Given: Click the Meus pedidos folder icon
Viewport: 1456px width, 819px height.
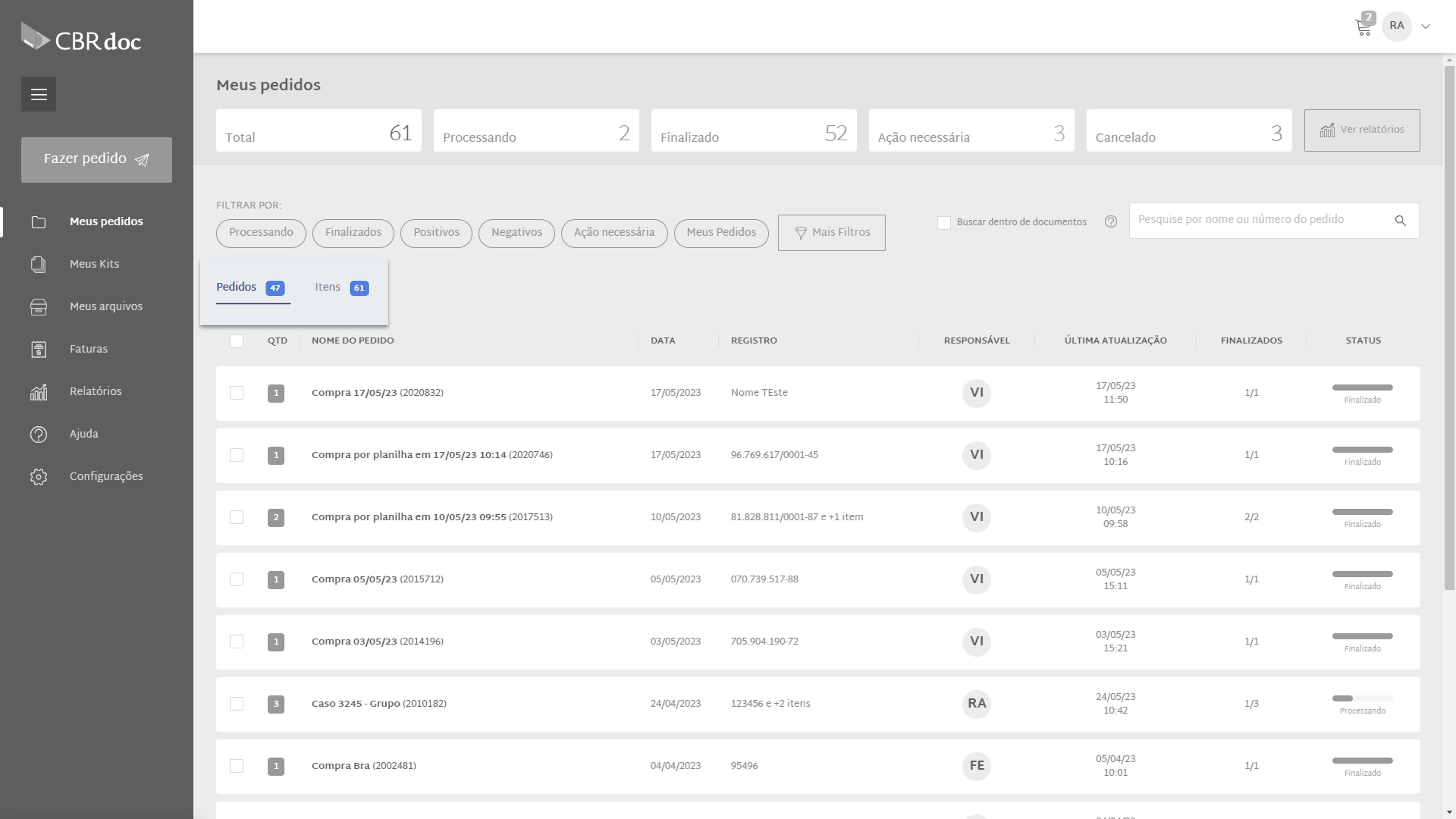Looking at the screenshot, I should 38,222.
